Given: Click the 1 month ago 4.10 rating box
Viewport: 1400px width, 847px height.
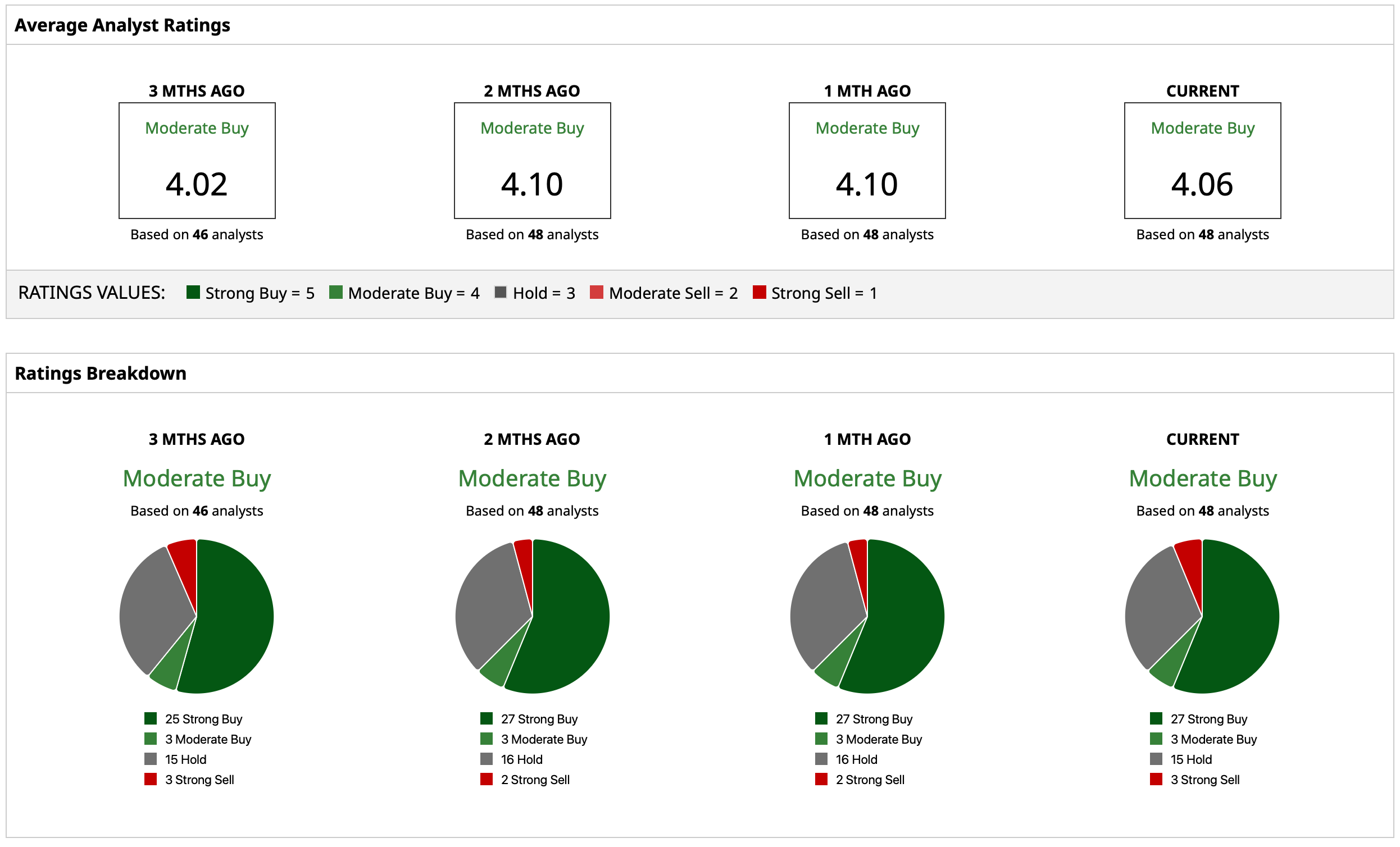Looking at the screenshot, I should [x=867, y=161].
